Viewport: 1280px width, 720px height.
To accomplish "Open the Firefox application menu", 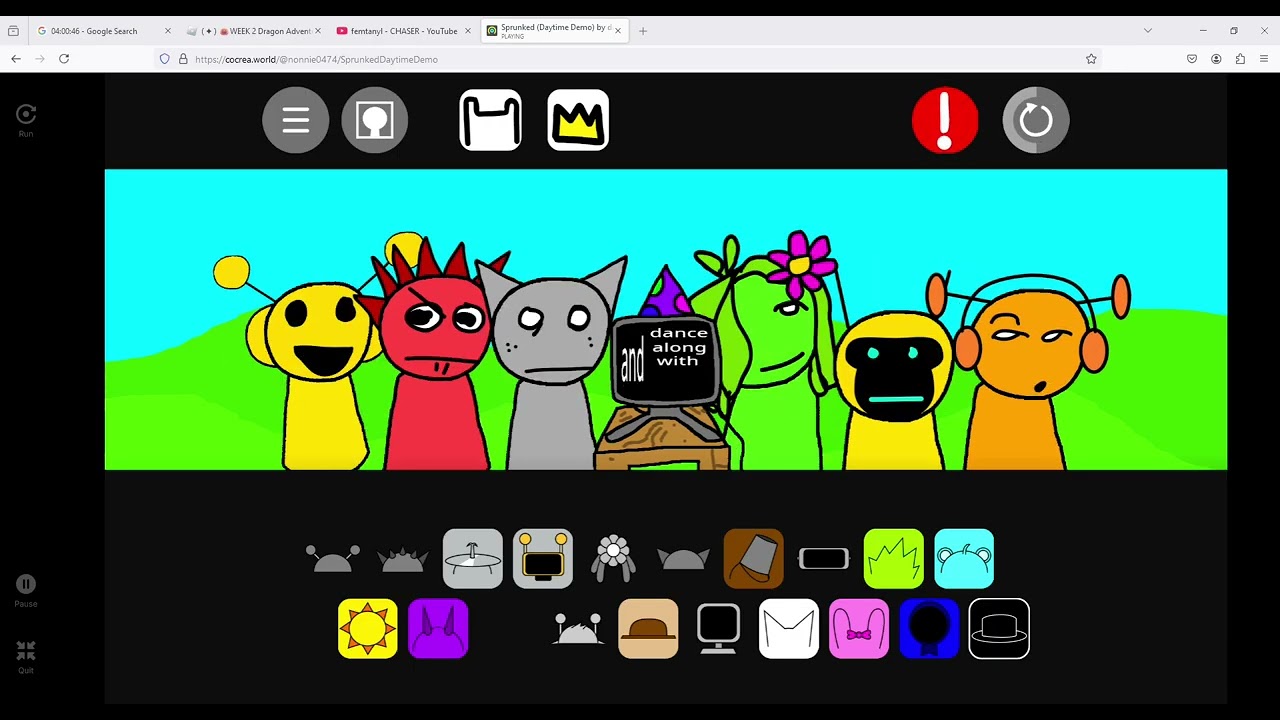I will point(1264,59).
